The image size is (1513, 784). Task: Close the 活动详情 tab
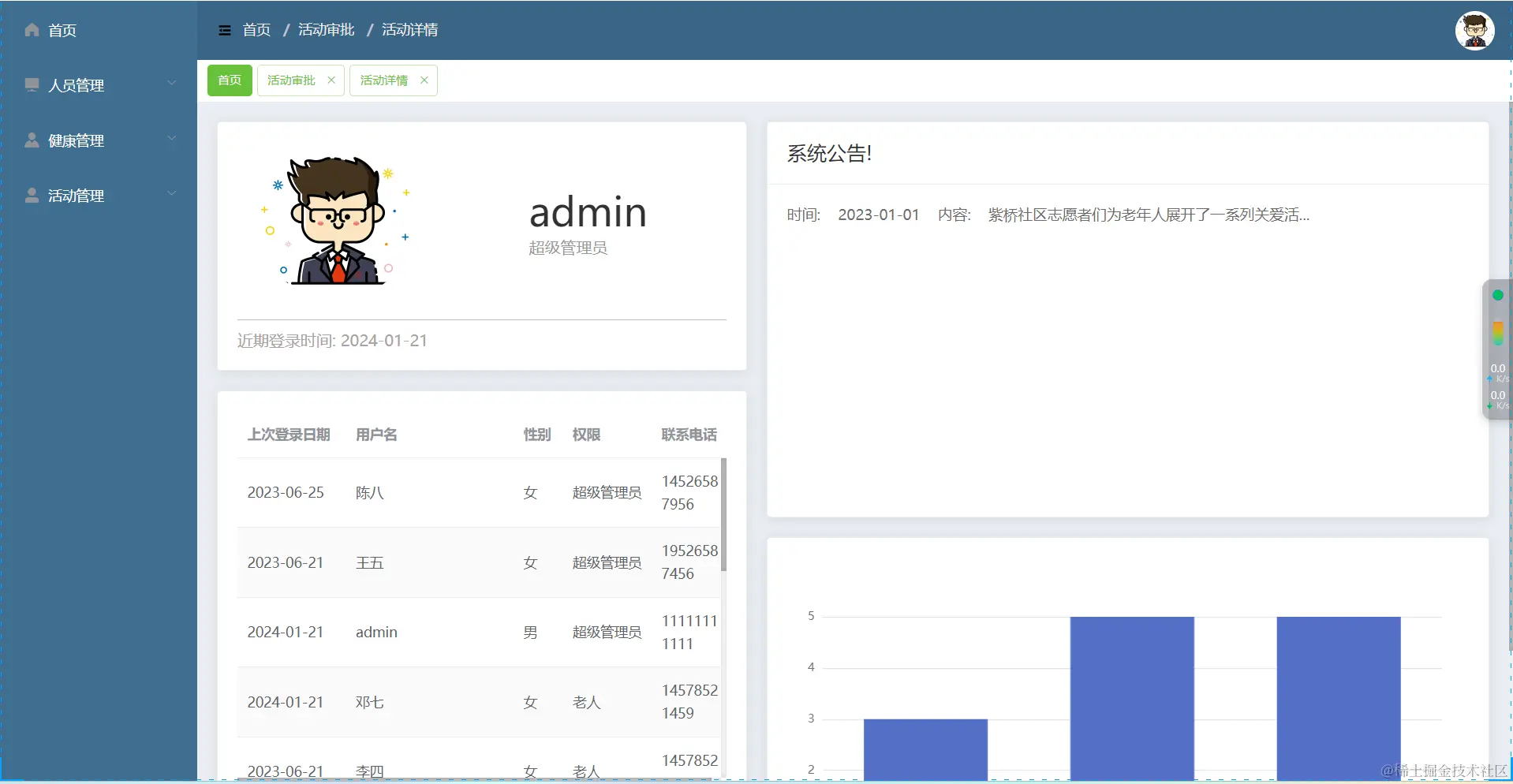pyautogui.click(x=424, y=80)
